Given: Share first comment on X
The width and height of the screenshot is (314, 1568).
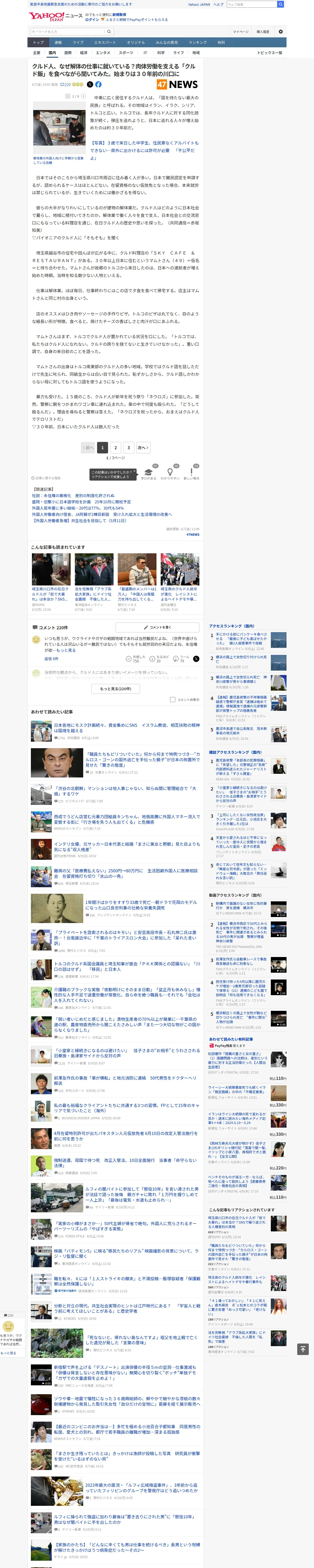Looking at the screenshot, I should click(x=196, y=659).
